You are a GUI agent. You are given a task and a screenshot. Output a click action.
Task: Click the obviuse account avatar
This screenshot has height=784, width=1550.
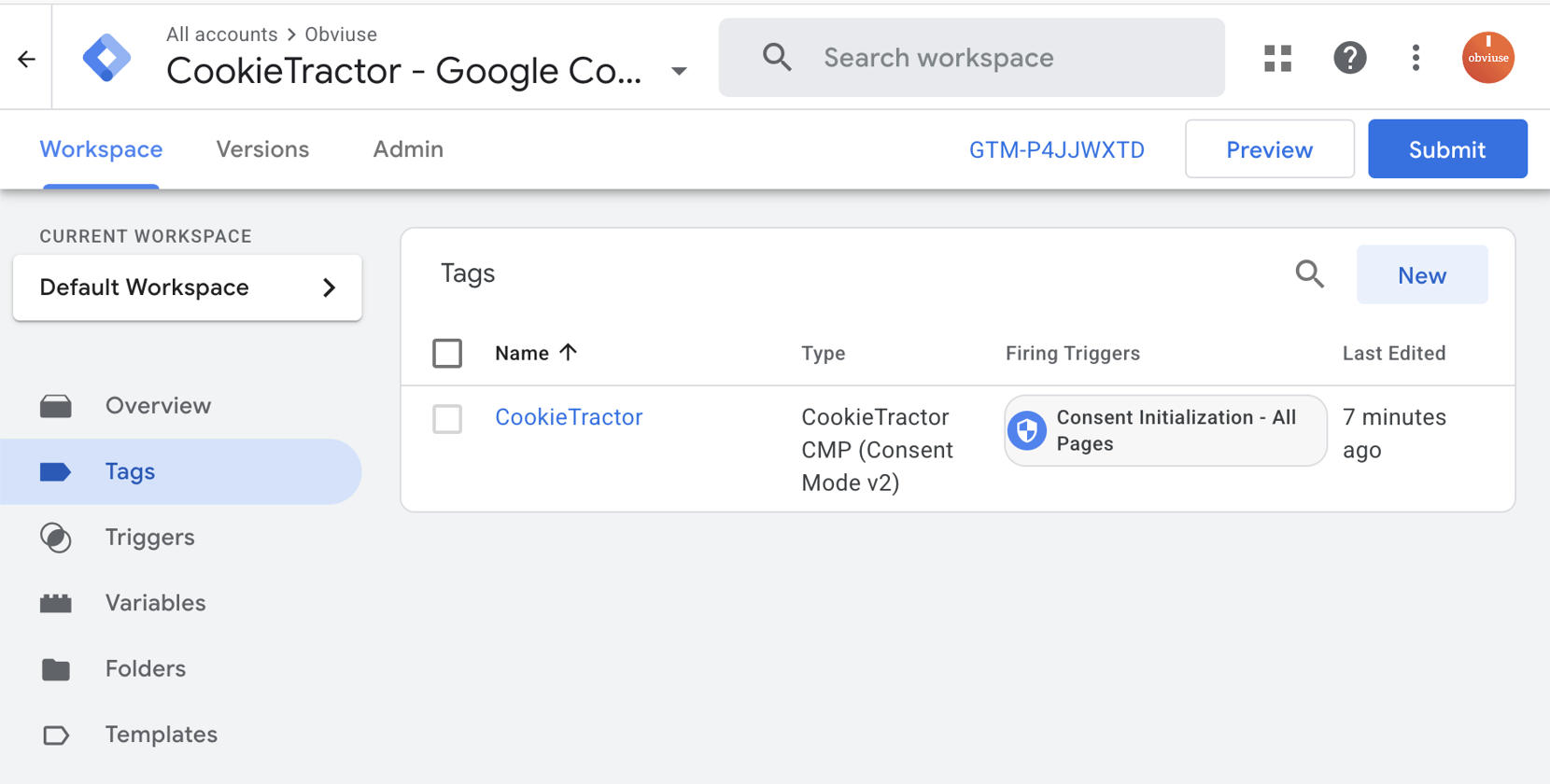pyautogui.click(x=1487, y=58)
